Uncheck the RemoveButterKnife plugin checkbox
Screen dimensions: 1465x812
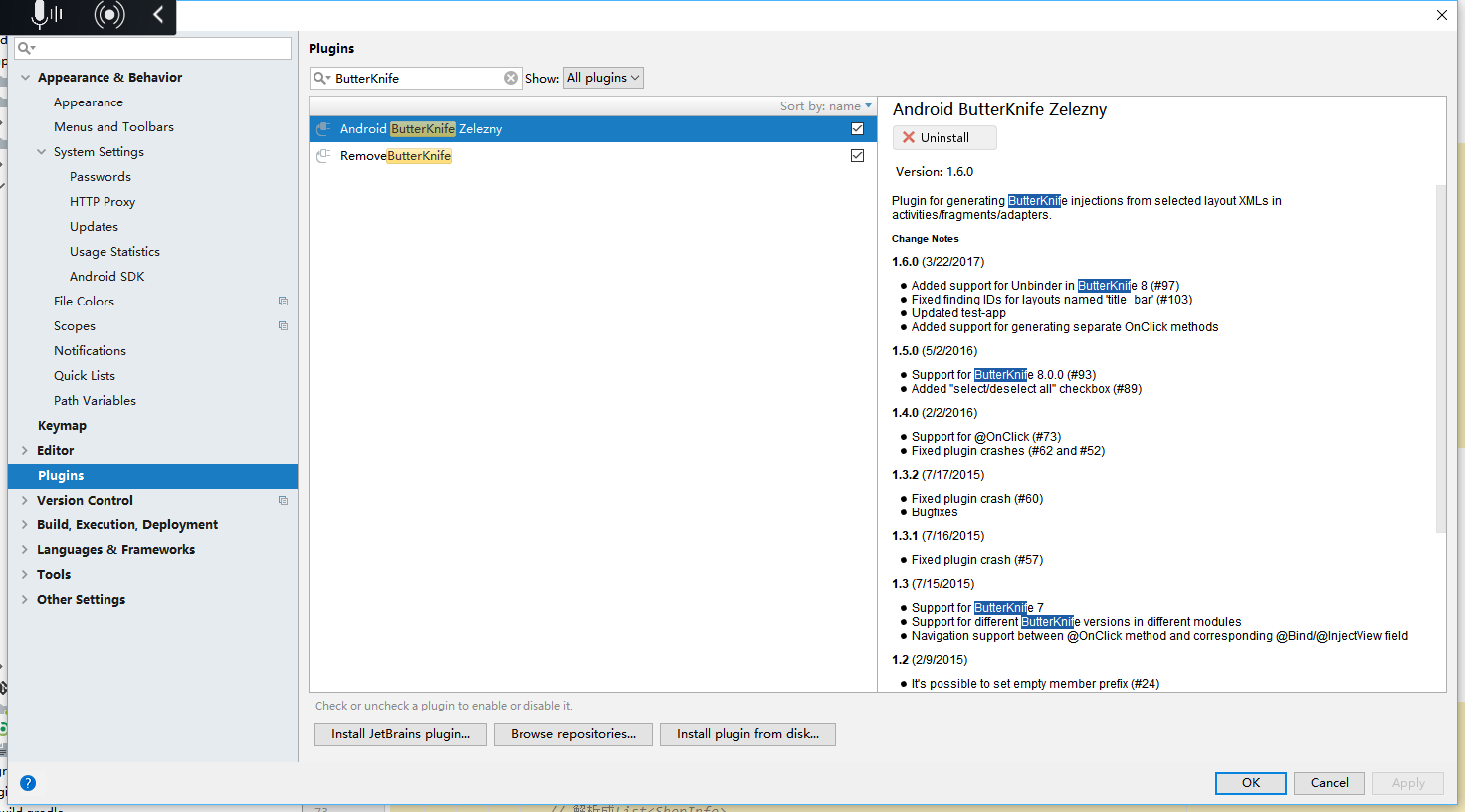857,156
